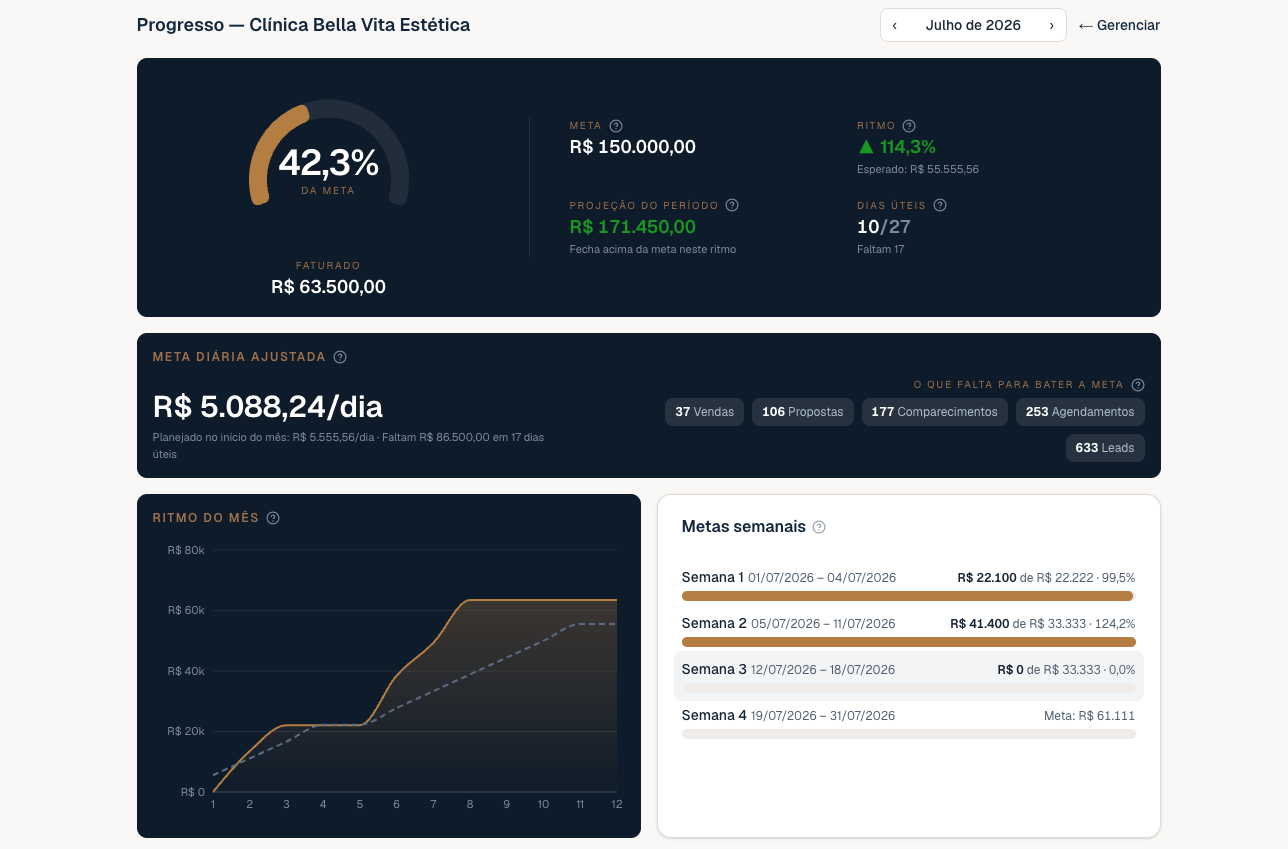Click the R$ 171.450,00 projection value
Viewport: 1288px width, 849px height.
[x=632, y=227]
